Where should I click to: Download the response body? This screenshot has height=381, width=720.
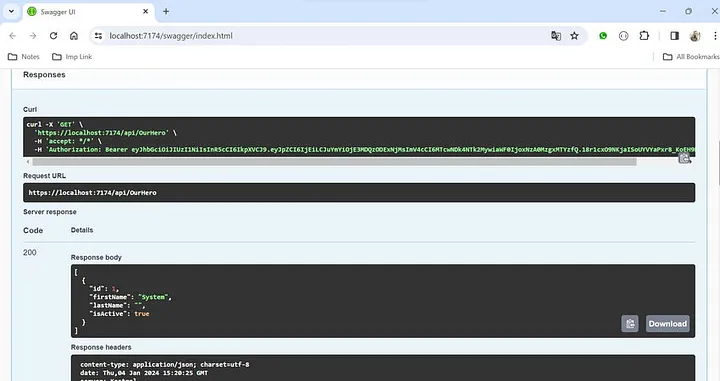[668, 324]
